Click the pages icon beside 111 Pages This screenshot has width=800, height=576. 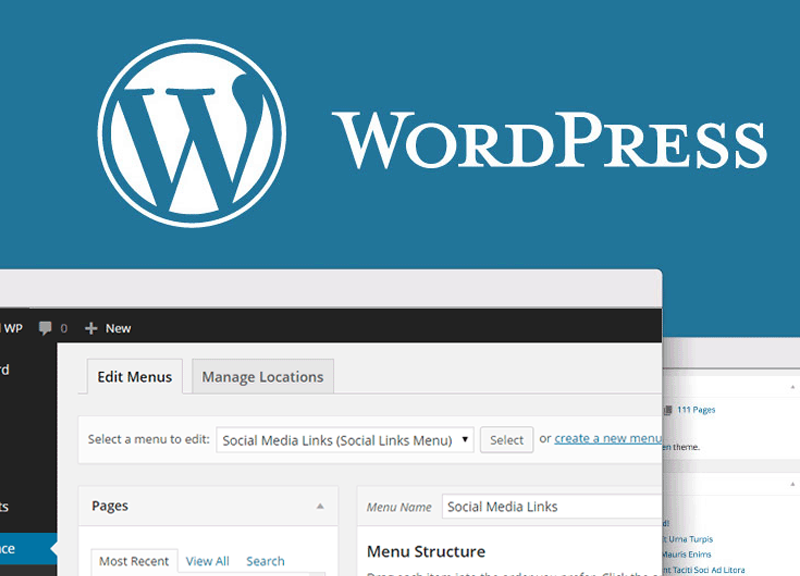[668, 410]
